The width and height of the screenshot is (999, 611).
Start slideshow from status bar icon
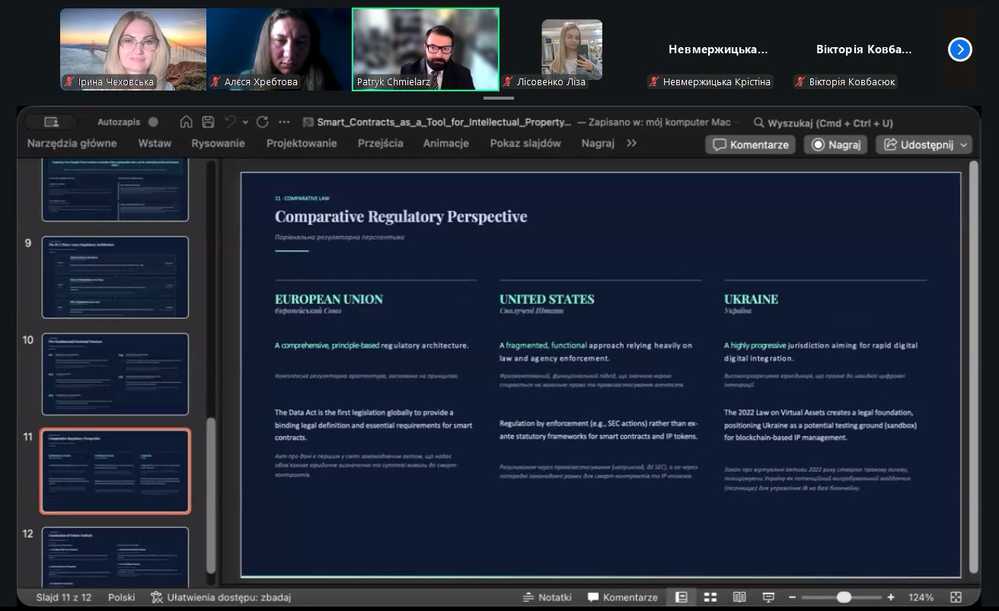[x=768, y=597]
